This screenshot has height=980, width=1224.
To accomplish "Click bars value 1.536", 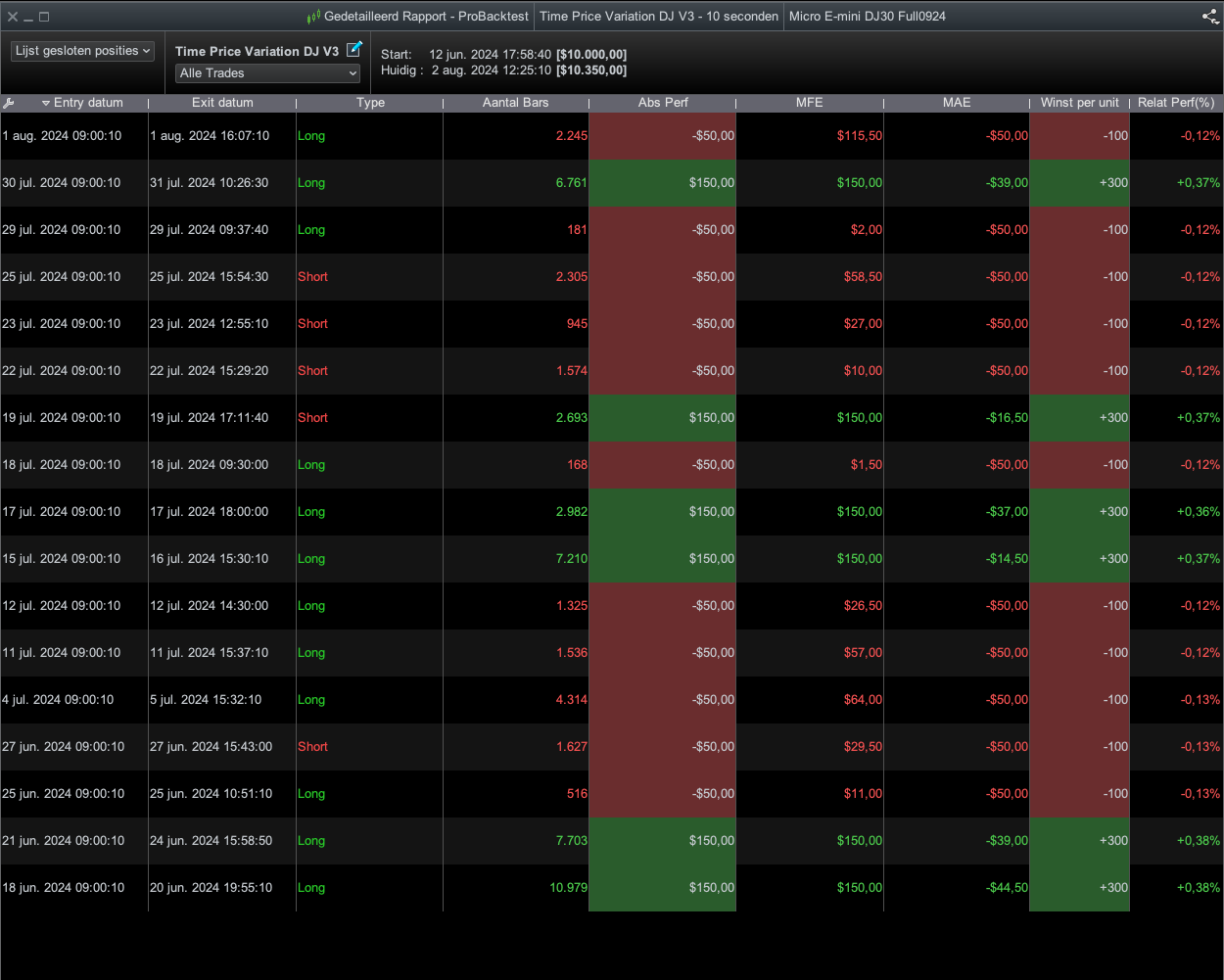I will [572, 653].
